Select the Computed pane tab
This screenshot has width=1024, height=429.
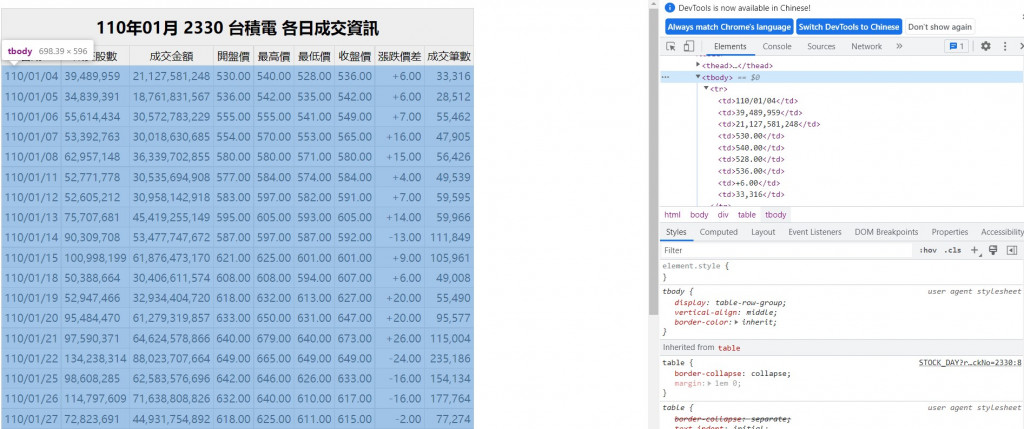pyautogui.click(x=718, y=232)
